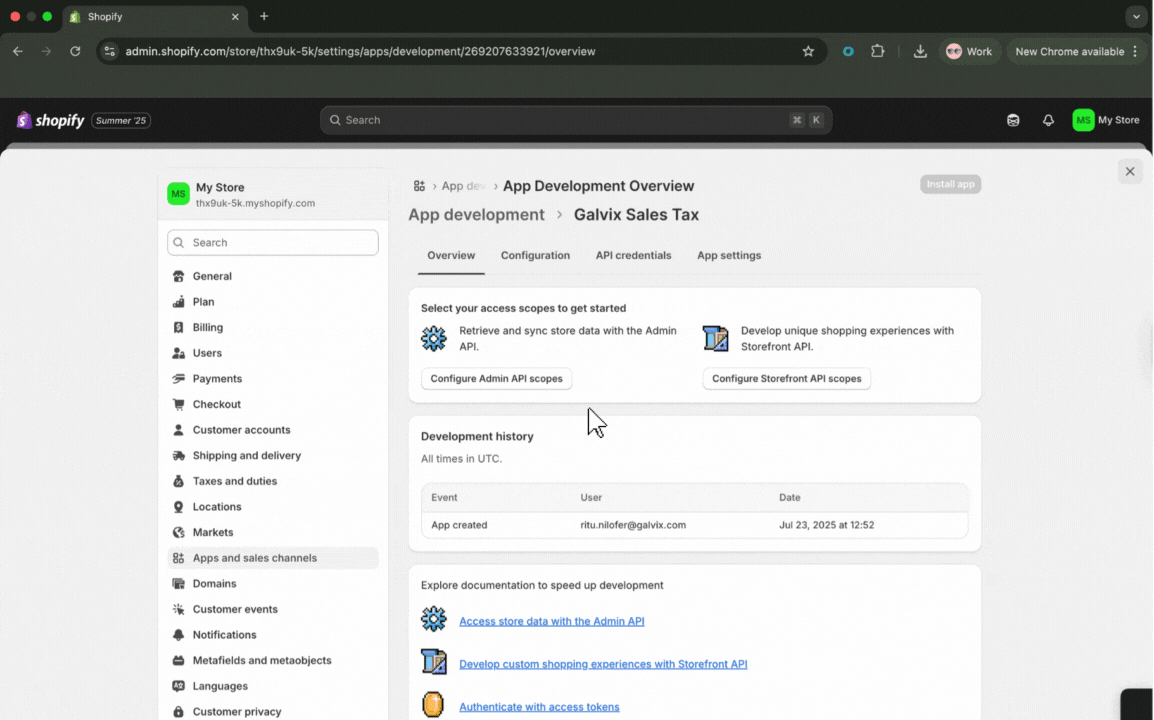
Task: Bookmark this page with star icon
Action: 808,52
